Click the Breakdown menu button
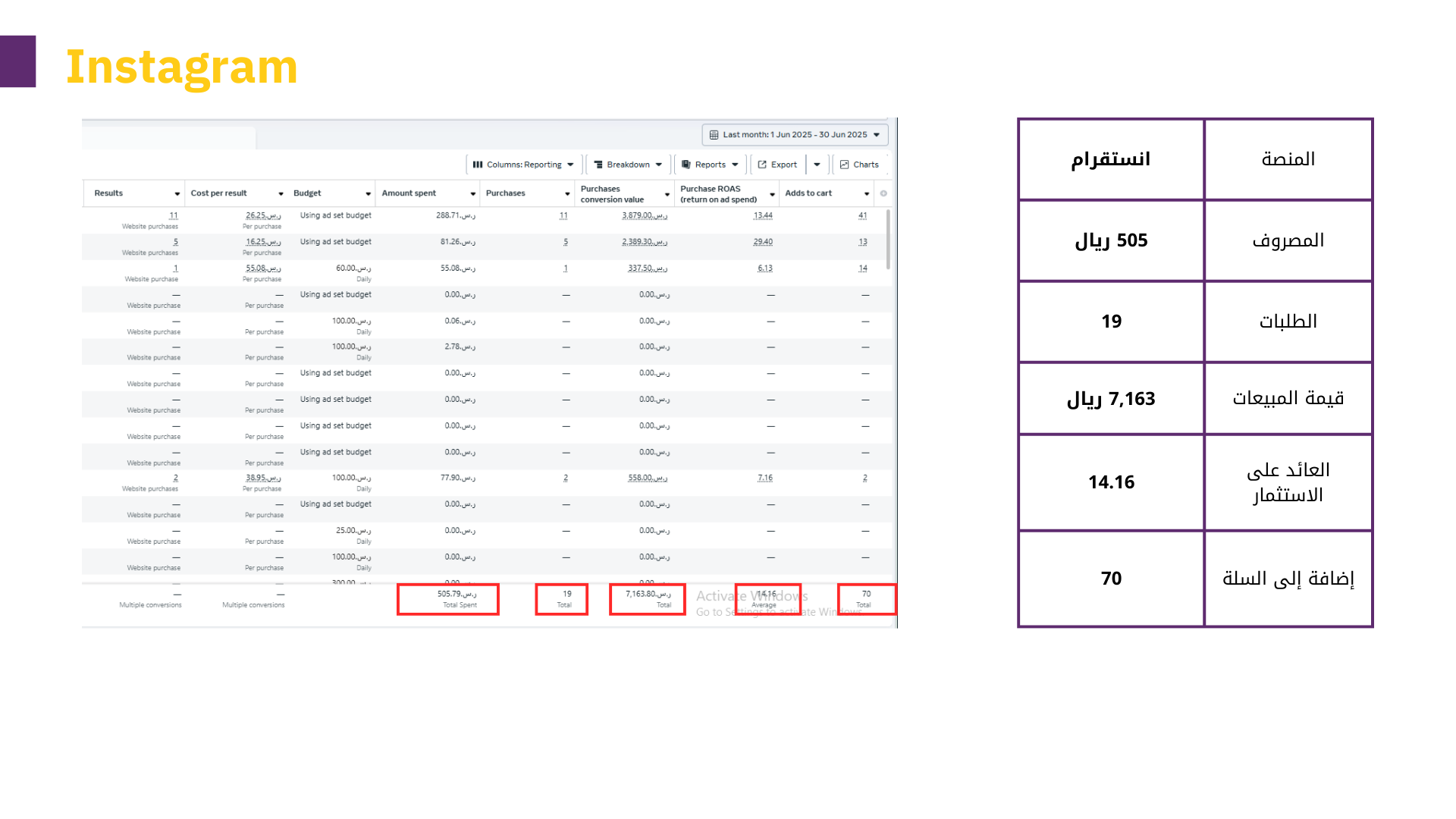 click(628, 165)
